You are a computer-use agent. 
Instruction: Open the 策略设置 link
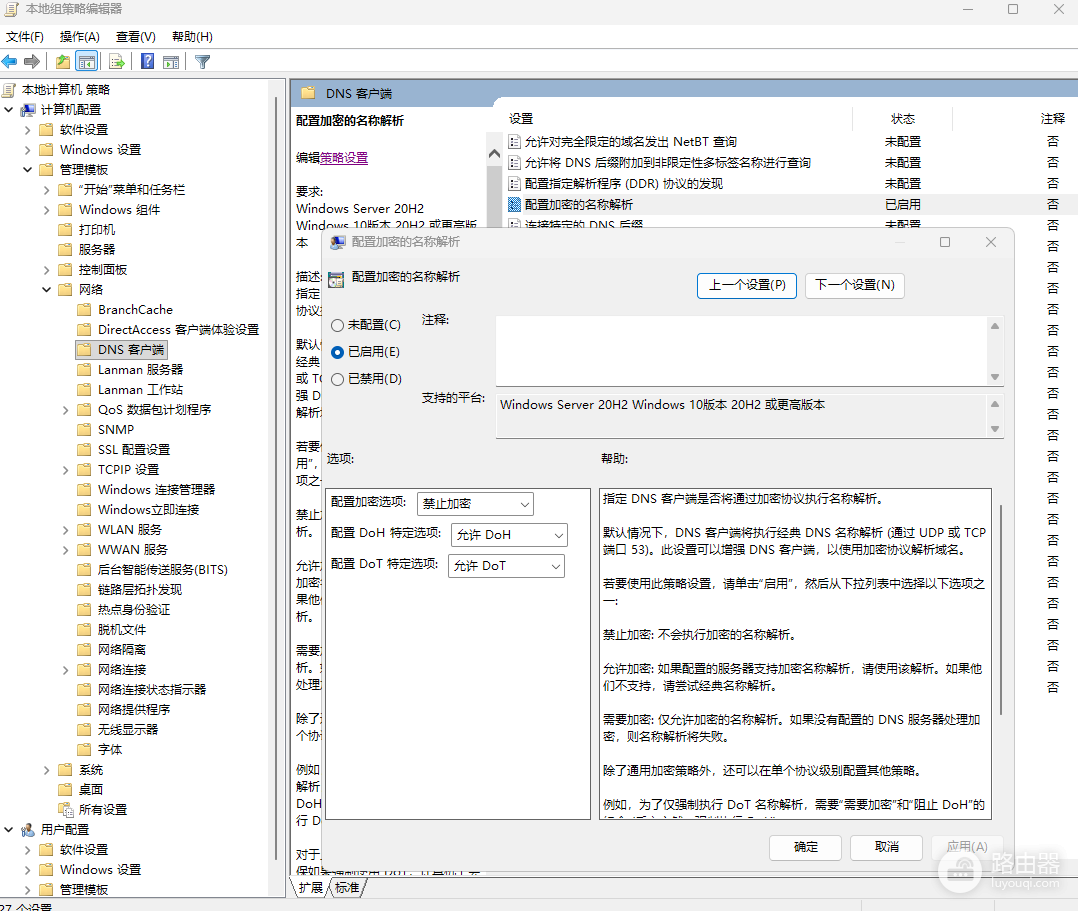(344, 157)
